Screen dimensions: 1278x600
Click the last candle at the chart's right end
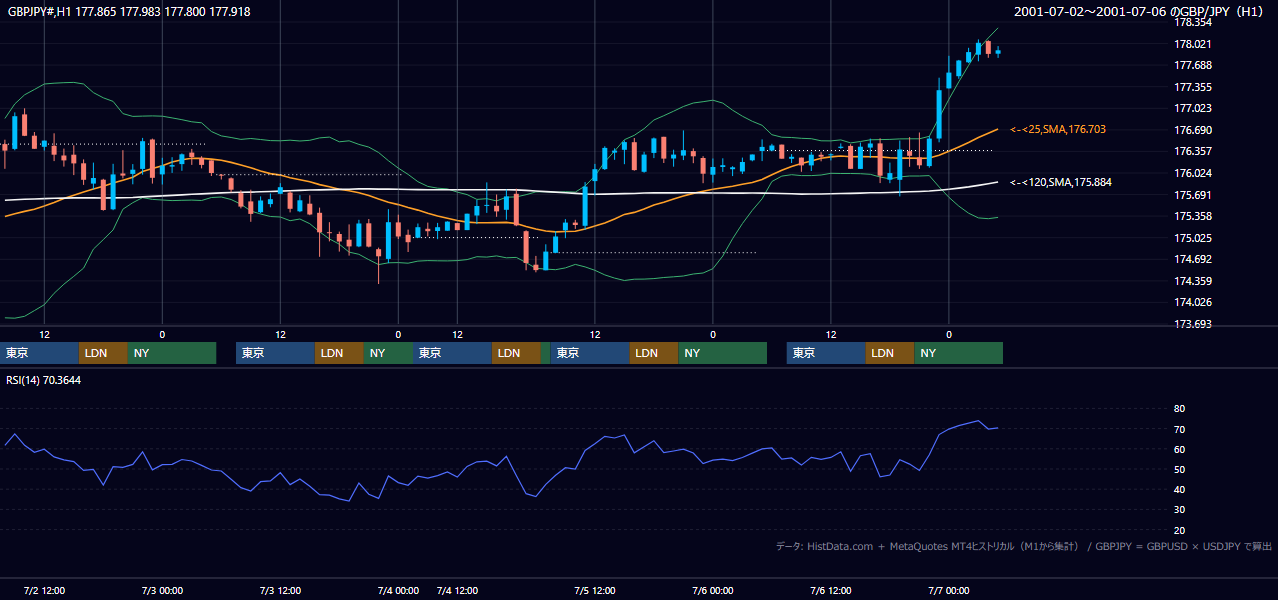click(x=998, y=52)
